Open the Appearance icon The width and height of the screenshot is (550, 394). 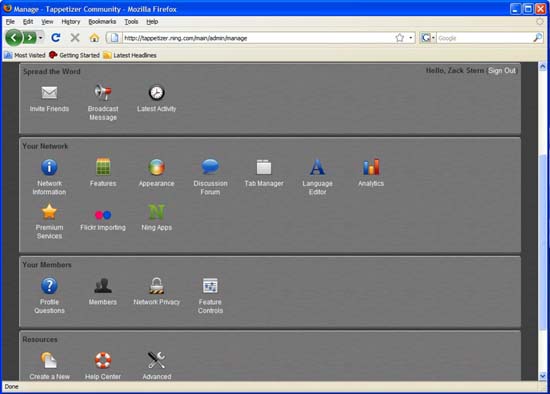point(156,167)
